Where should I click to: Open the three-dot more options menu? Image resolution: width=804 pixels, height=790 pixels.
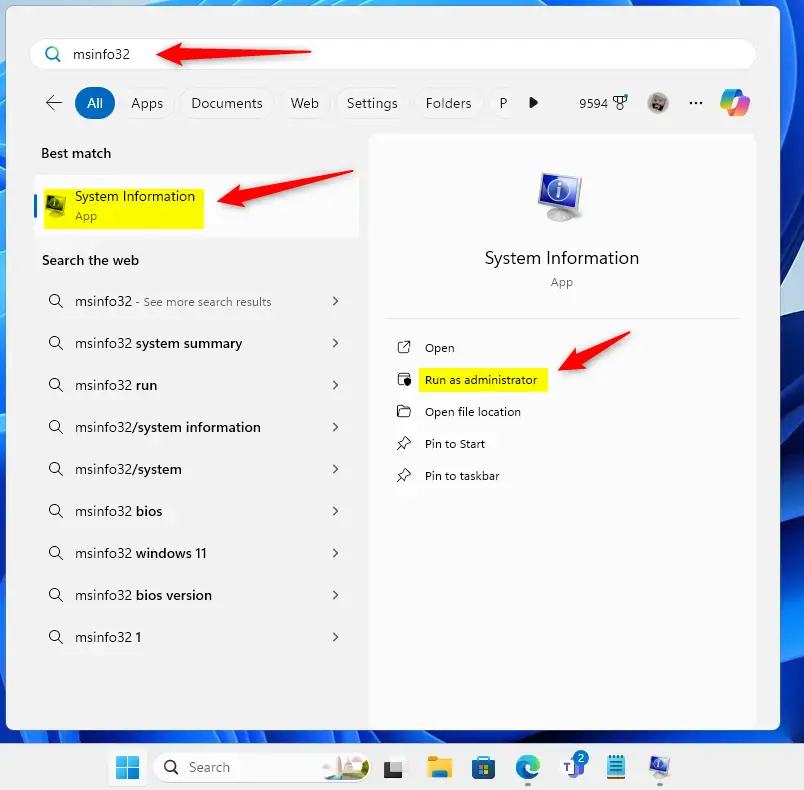(x=696, y=103)
